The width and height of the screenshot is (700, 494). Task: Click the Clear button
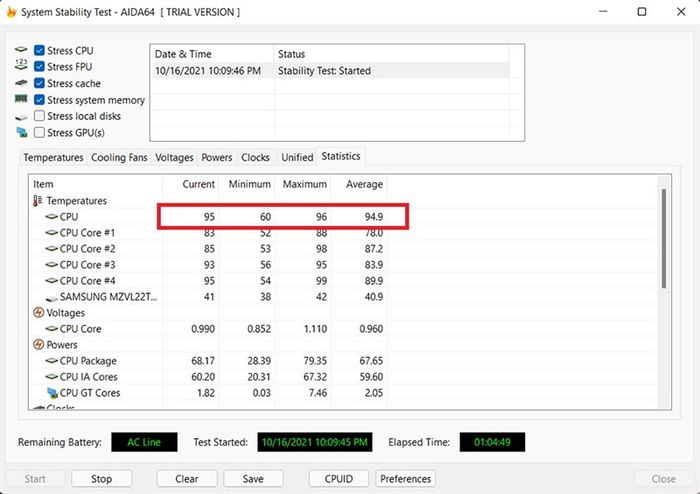(x=187, y=479)
